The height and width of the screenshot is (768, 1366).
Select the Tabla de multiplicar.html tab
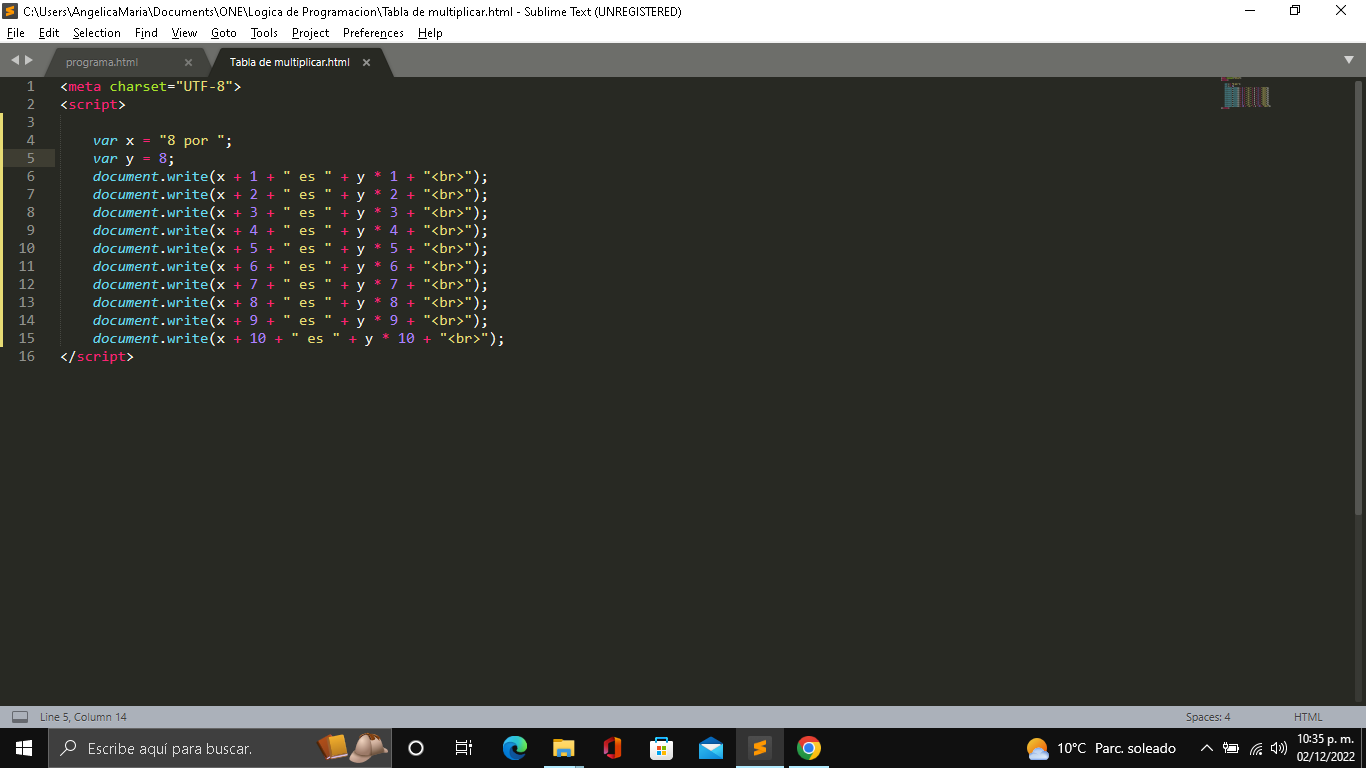[x=290, y=62]
